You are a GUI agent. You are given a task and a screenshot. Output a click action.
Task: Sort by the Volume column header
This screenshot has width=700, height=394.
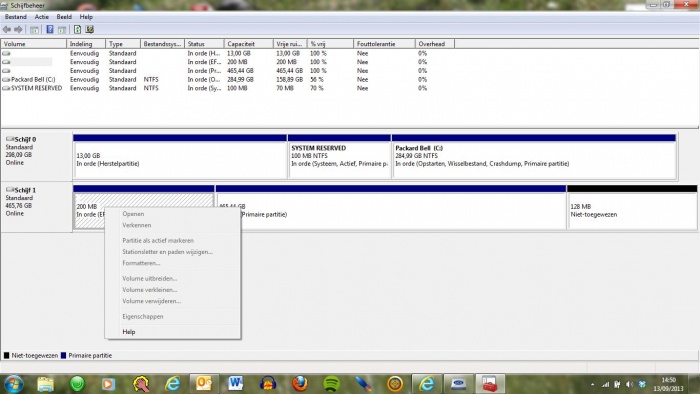pyautogui.click(x=33, y=44)
